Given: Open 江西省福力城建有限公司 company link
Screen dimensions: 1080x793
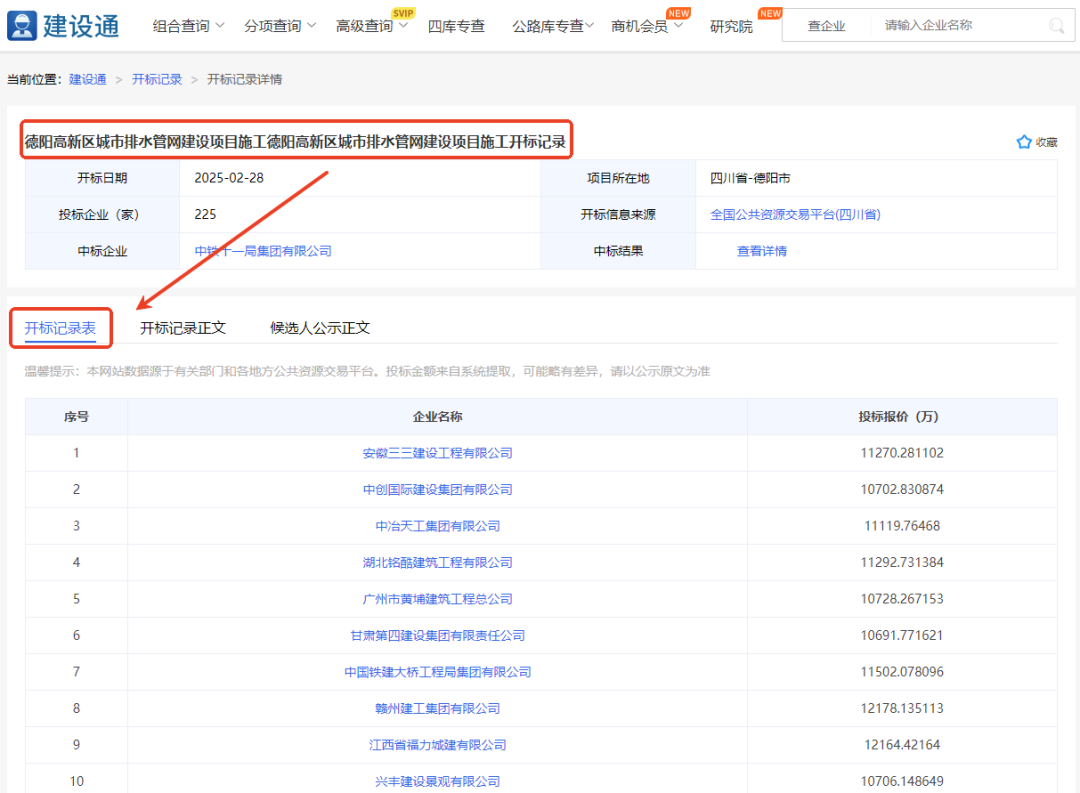Looking at the screenshot, I should point(437,745).
